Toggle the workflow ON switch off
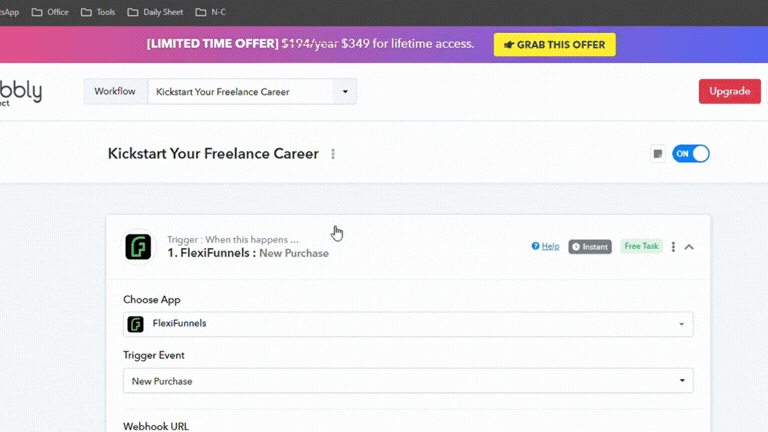Image resolution: width=768 pixels, height=432 pixels. [x=691, y=154]
